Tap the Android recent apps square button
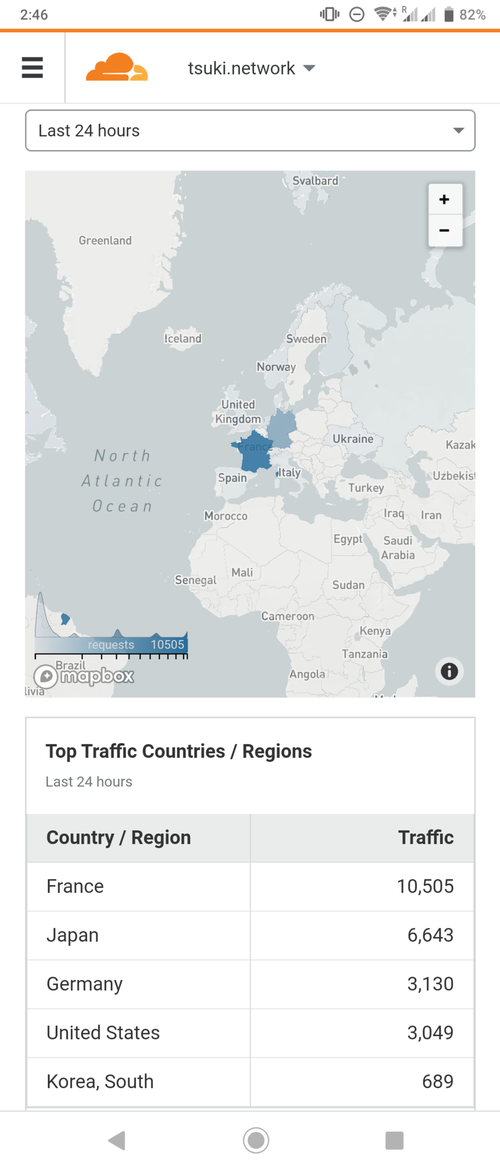The image size is (500, 1168). pos(394,1140)
